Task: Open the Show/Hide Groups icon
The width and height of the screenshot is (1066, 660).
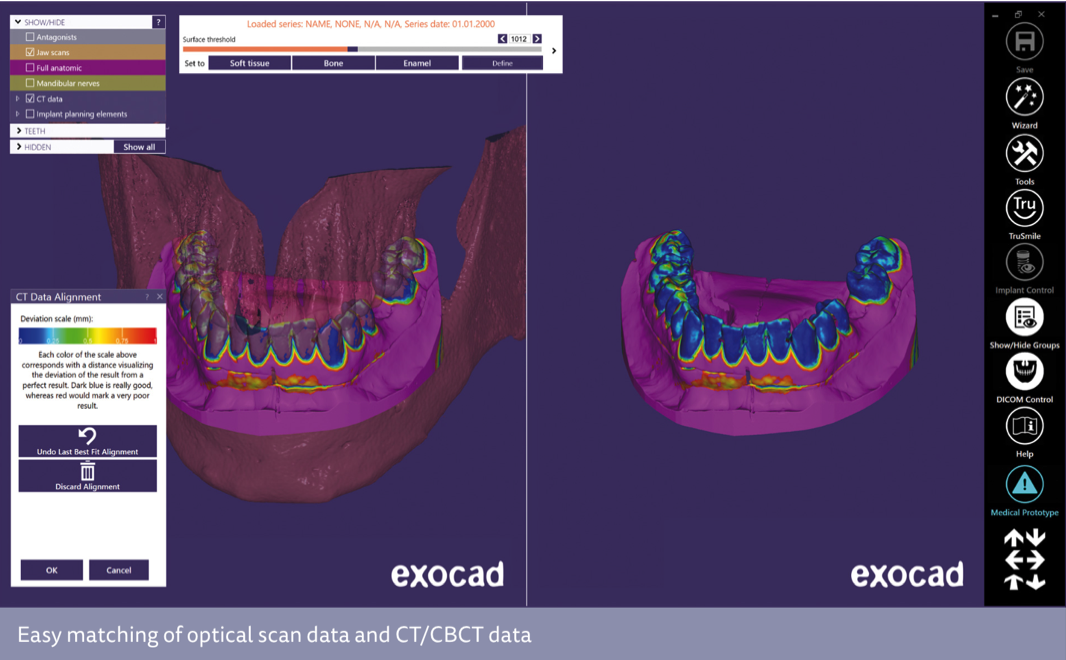Action: 1024,318
